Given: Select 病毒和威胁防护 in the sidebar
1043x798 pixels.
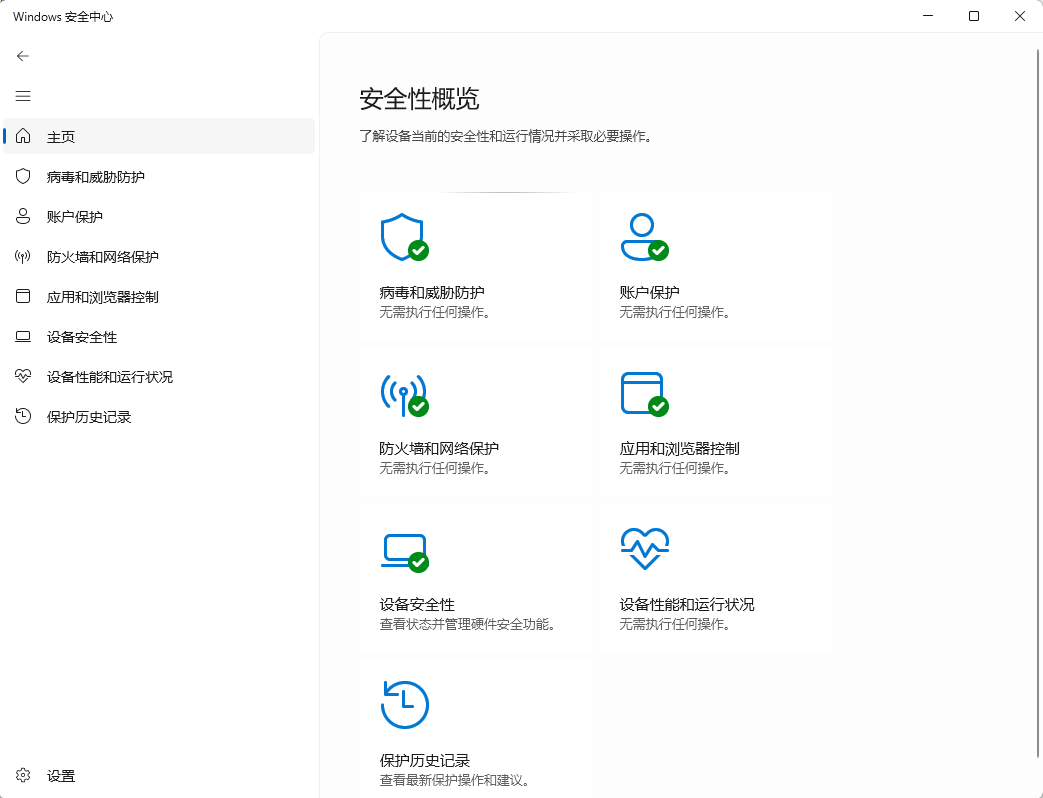Looking at the screenshot, I should (159, 176).
